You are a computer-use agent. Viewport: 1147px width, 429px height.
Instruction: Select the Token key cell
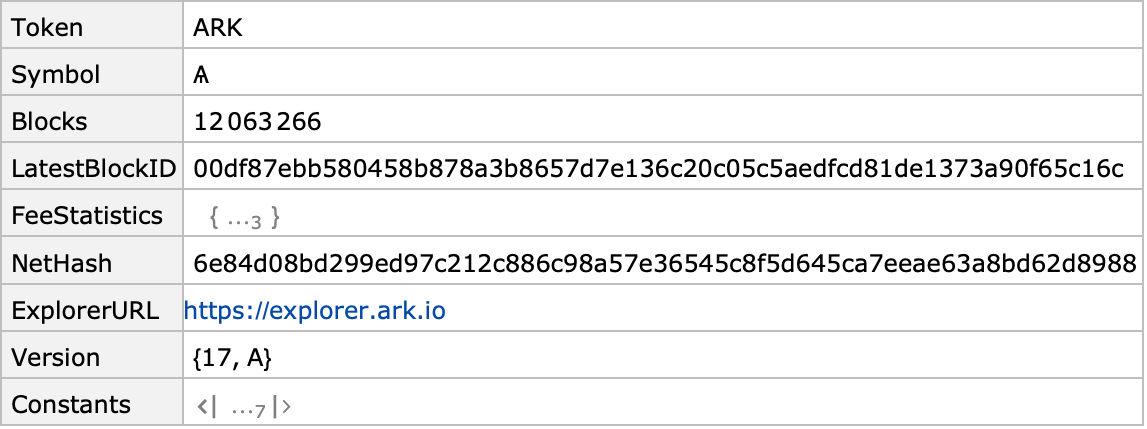(92, 28)
